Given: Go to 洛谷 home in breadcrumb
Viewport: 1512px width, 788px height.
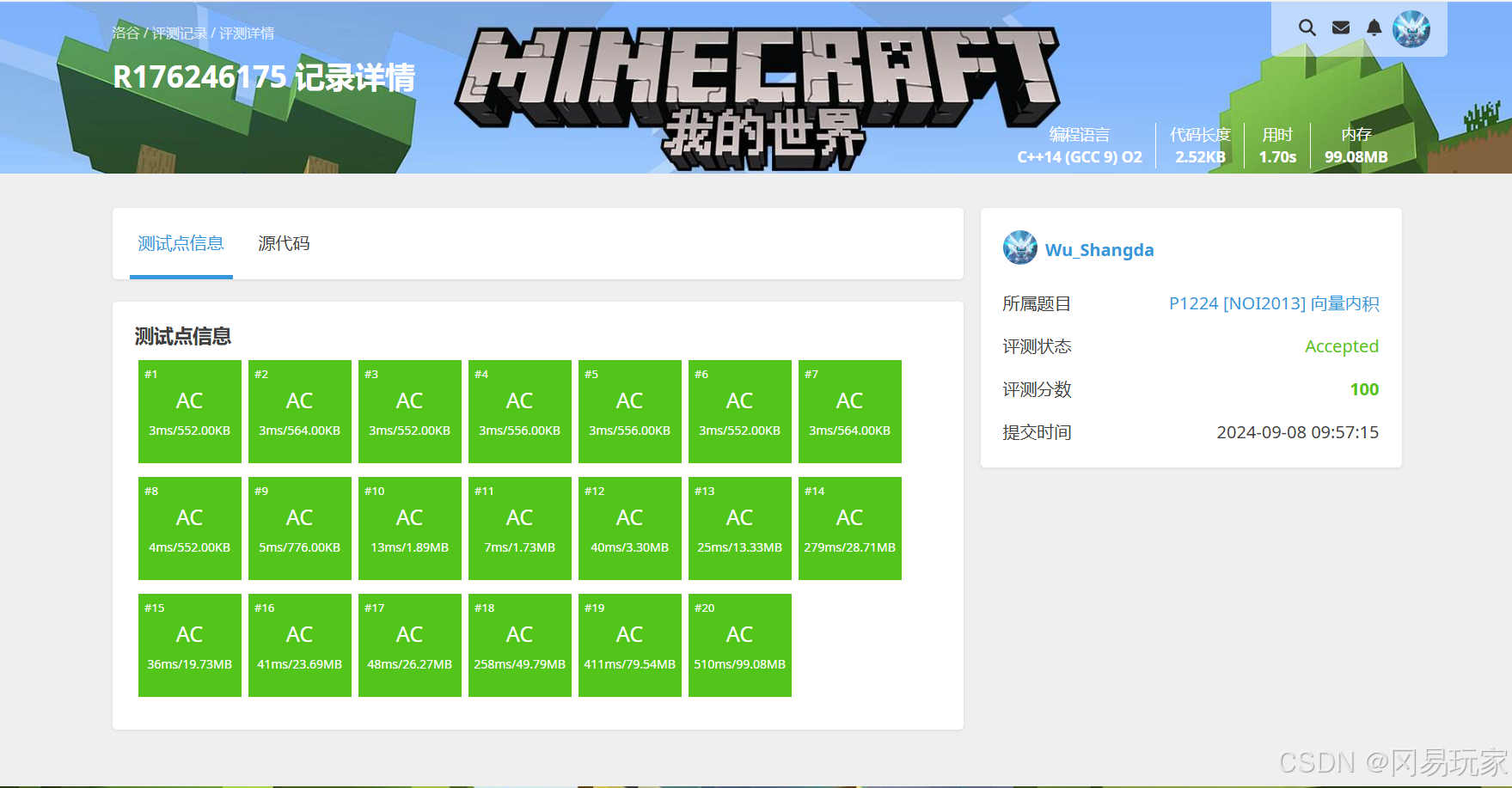Looking at the screenshot, I should [125, 33].
